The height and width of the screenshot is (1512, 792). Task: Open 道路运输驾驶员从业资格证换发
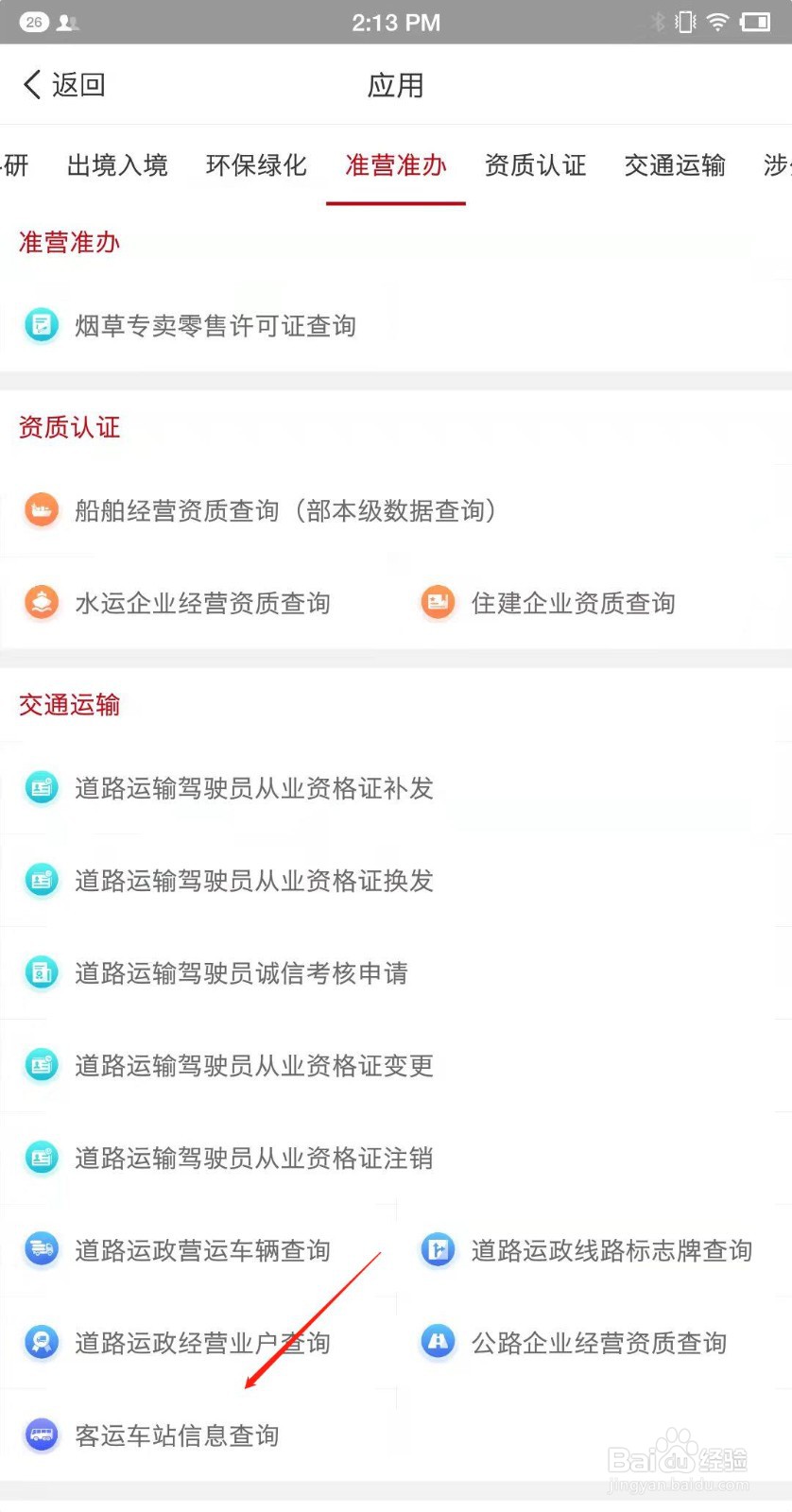[x=396, y=881]
